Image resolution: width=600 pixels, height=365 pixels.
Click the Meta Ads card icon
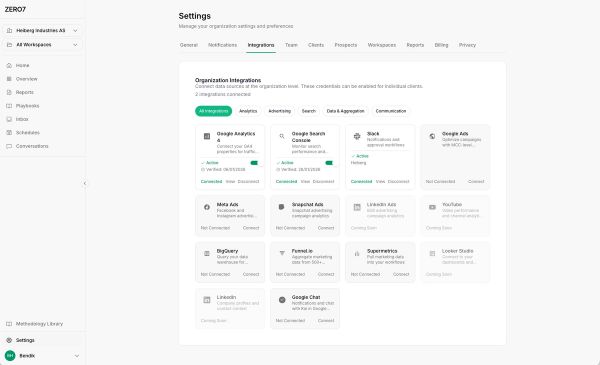207,207
